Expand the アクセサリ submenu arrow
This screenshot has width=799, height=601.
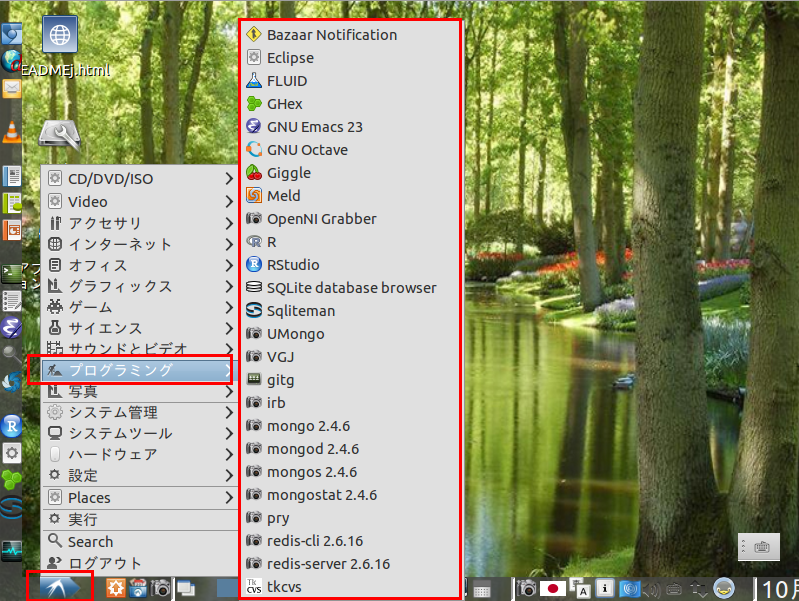[x=229, y=223]
